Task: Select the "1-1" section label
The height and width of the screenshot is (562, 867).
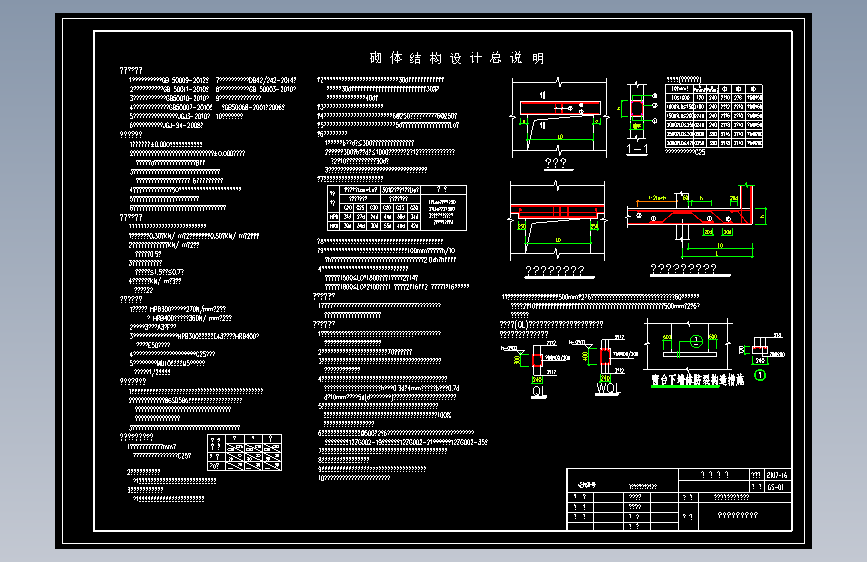Action: [x=637, y=149]
